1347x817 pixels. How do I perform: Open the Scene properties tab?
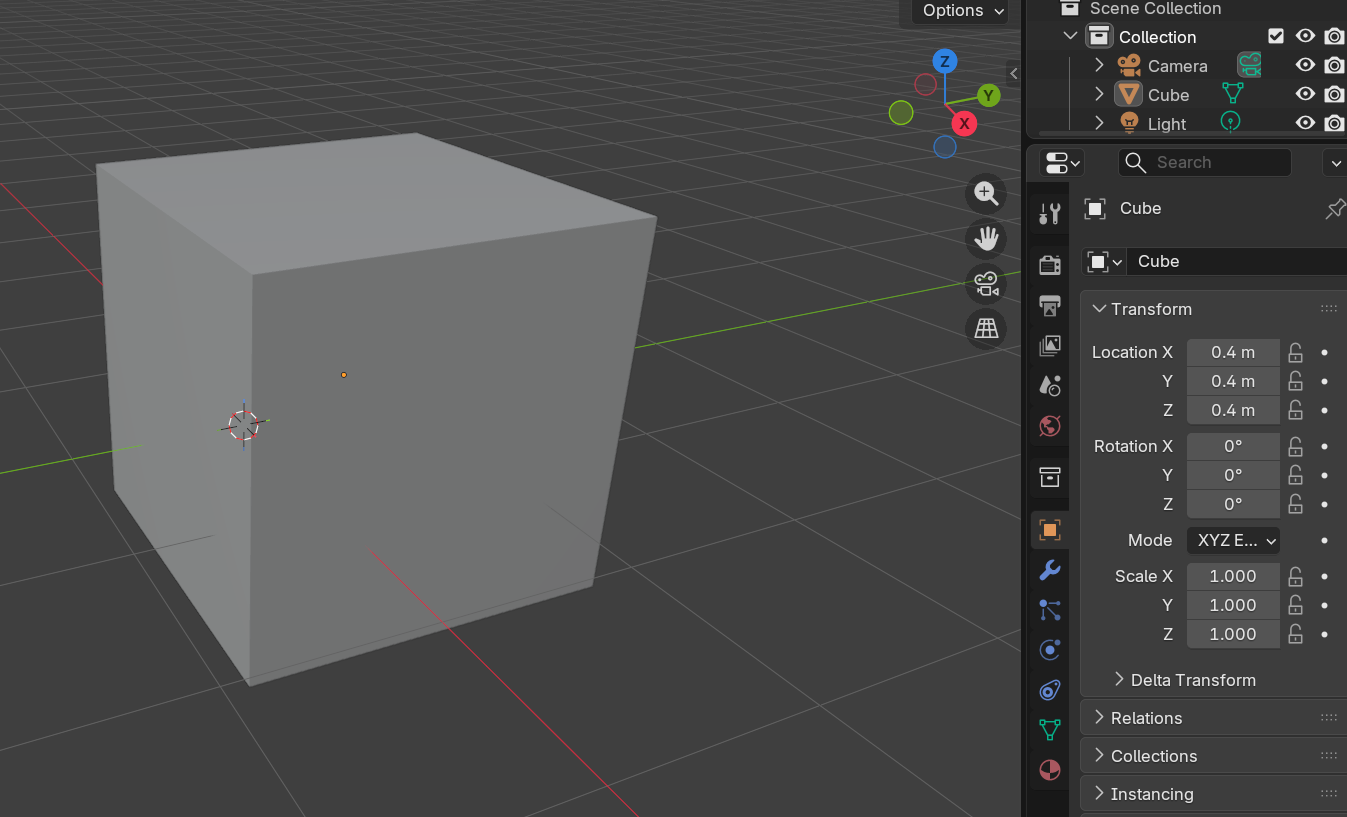click(x=1049, y=386)
